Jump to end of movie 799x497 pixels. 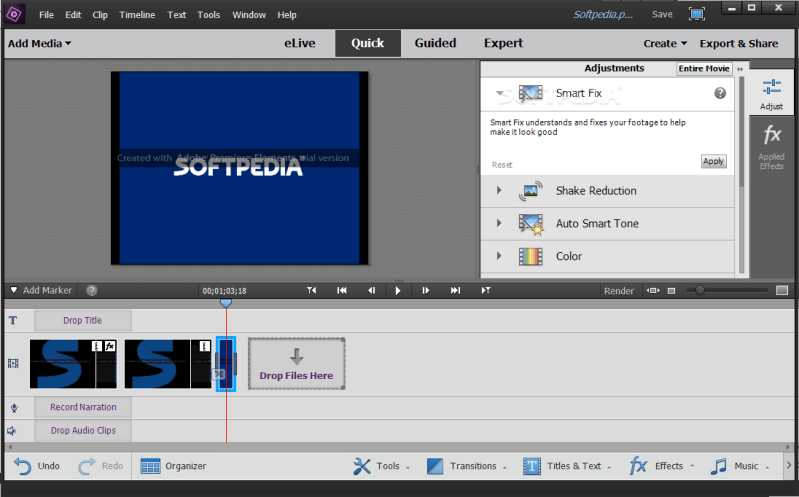coord(455,291)
